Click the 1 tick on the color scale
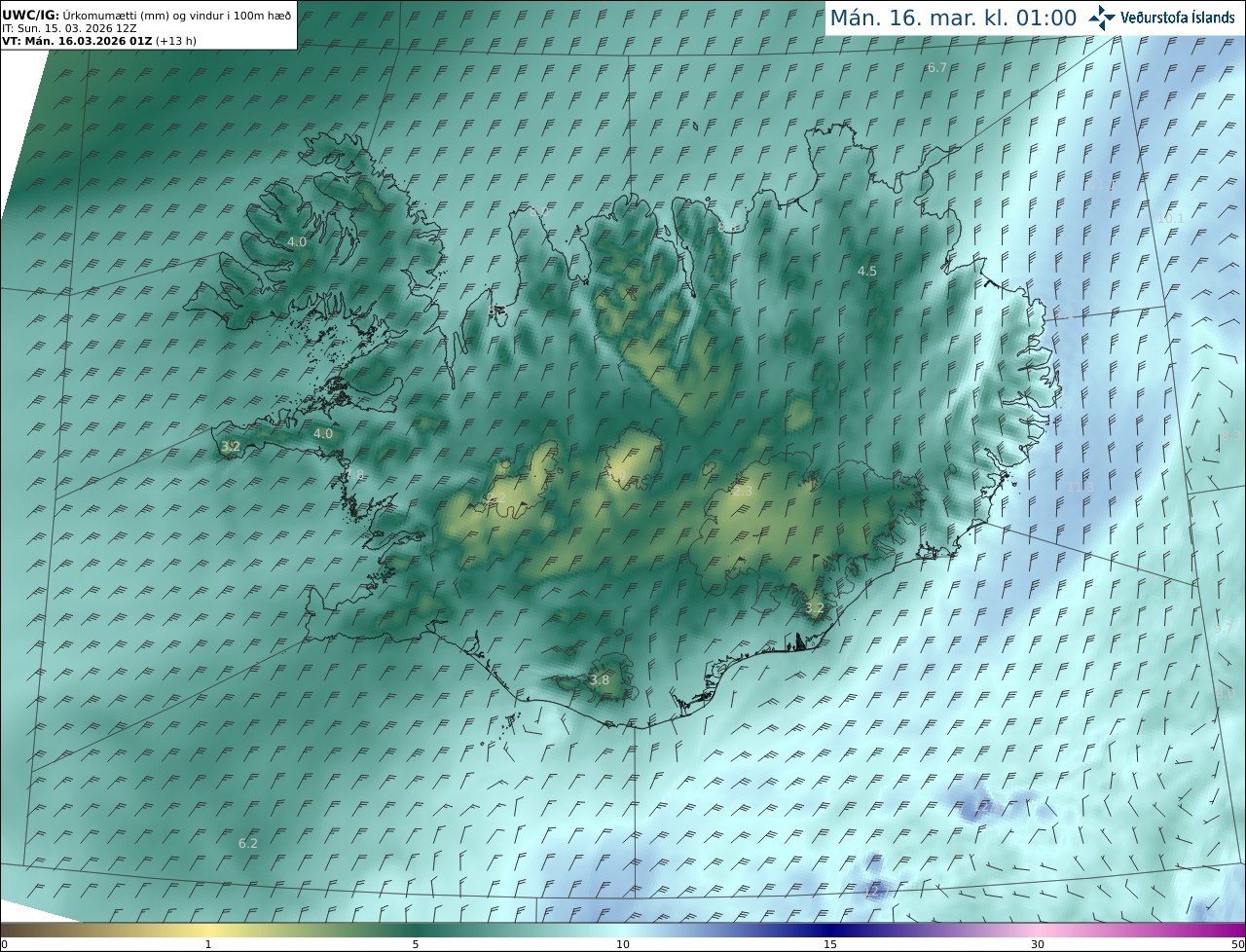 (x=208, y=944)
